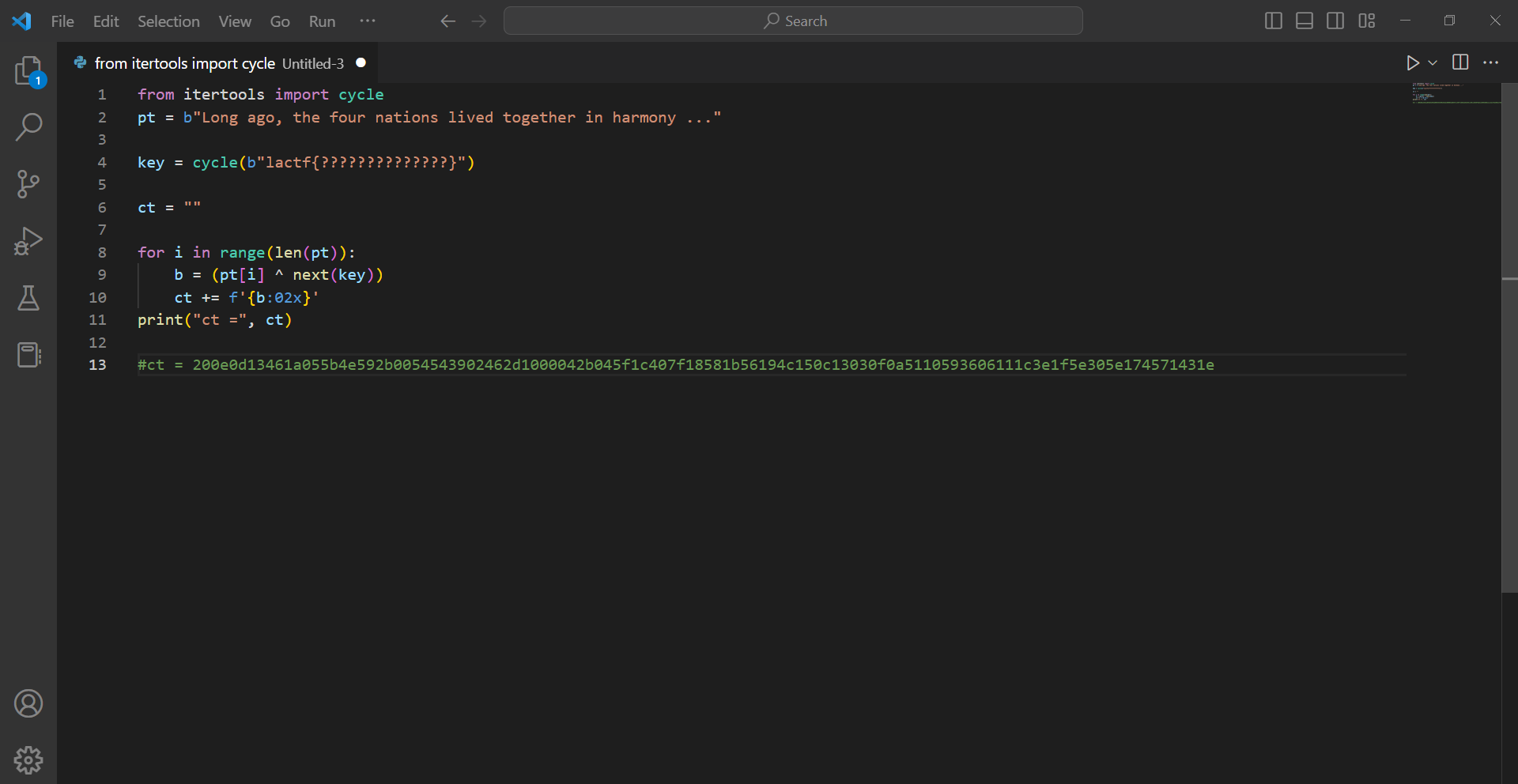Minimize the VS Code window
Screen dimensions: 1518x784
[x=1405, y=21]
